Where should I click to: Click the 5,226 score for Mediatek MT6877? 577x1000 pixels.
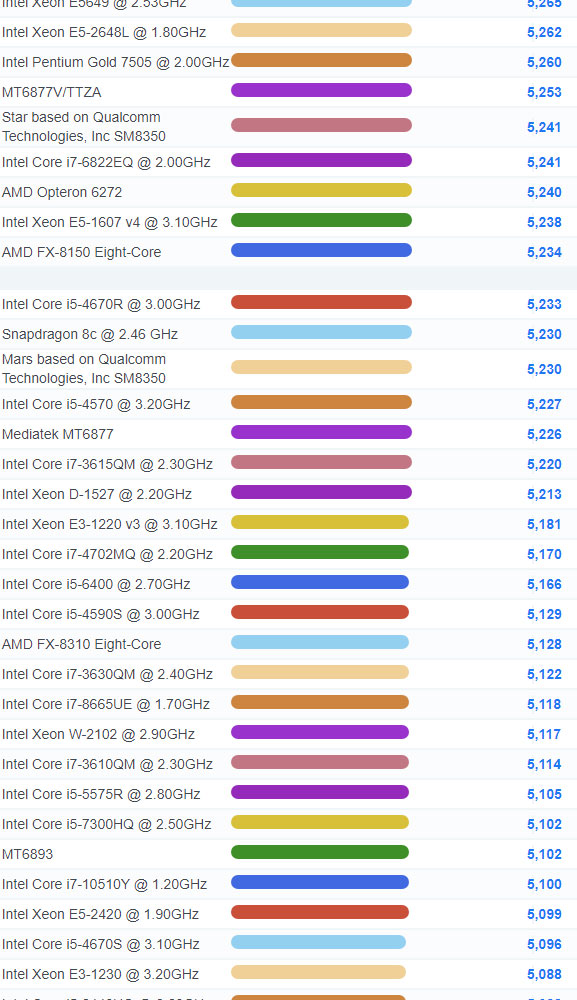pos(544,435)
